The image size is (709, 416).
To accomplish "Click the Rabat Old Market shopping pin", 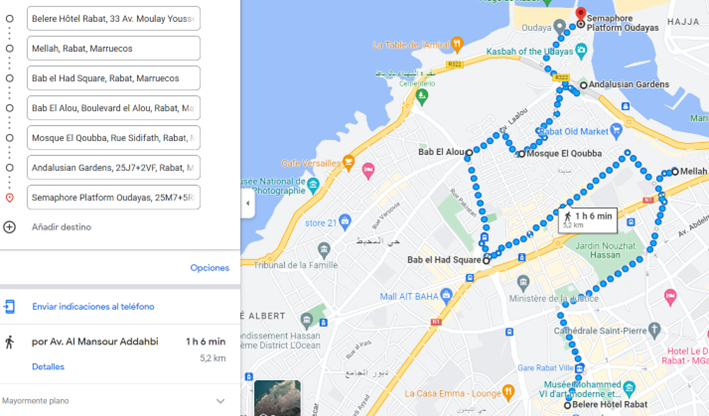I will (x=616, y=131).
